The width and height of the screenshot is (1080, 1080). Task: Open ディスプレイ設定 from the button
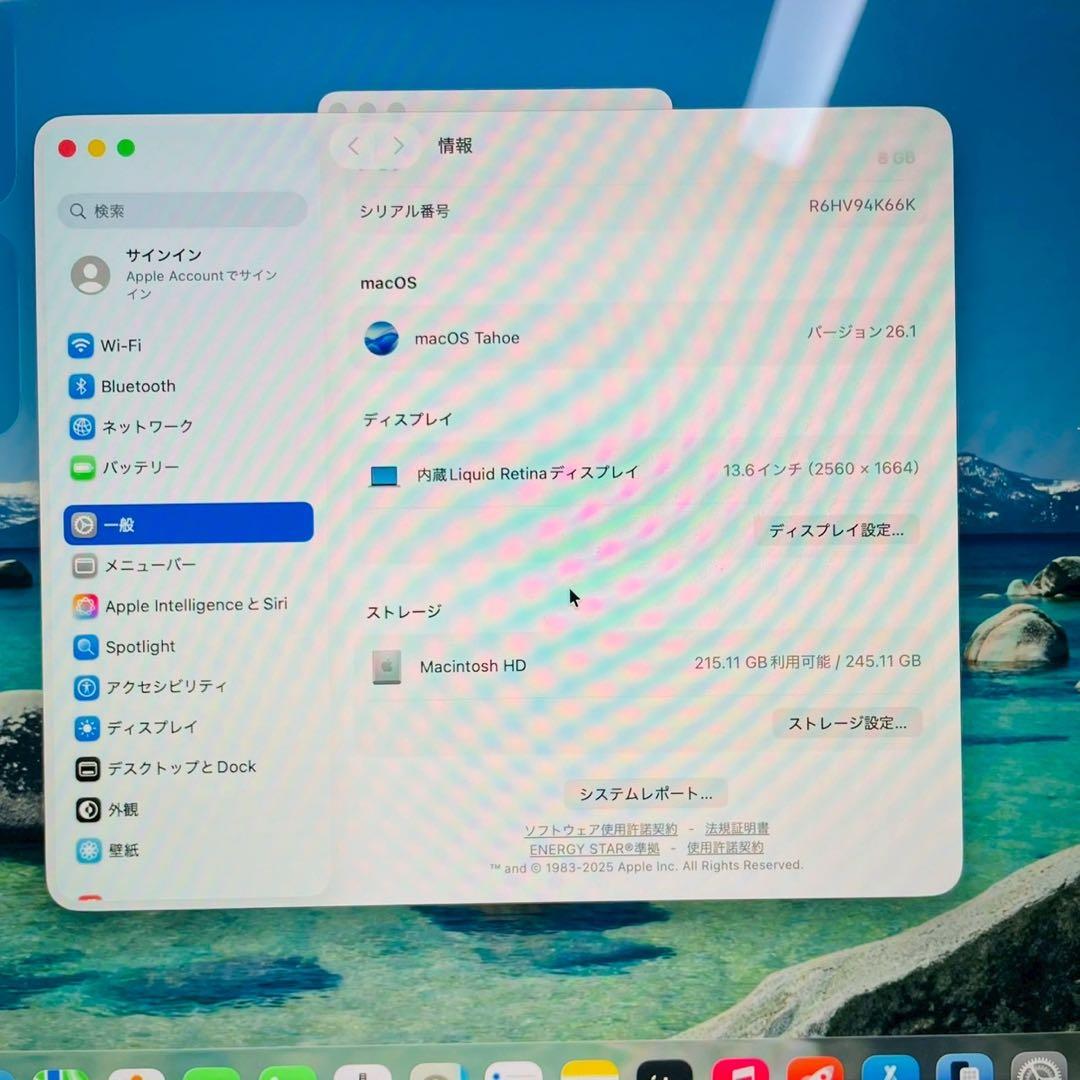838,530
